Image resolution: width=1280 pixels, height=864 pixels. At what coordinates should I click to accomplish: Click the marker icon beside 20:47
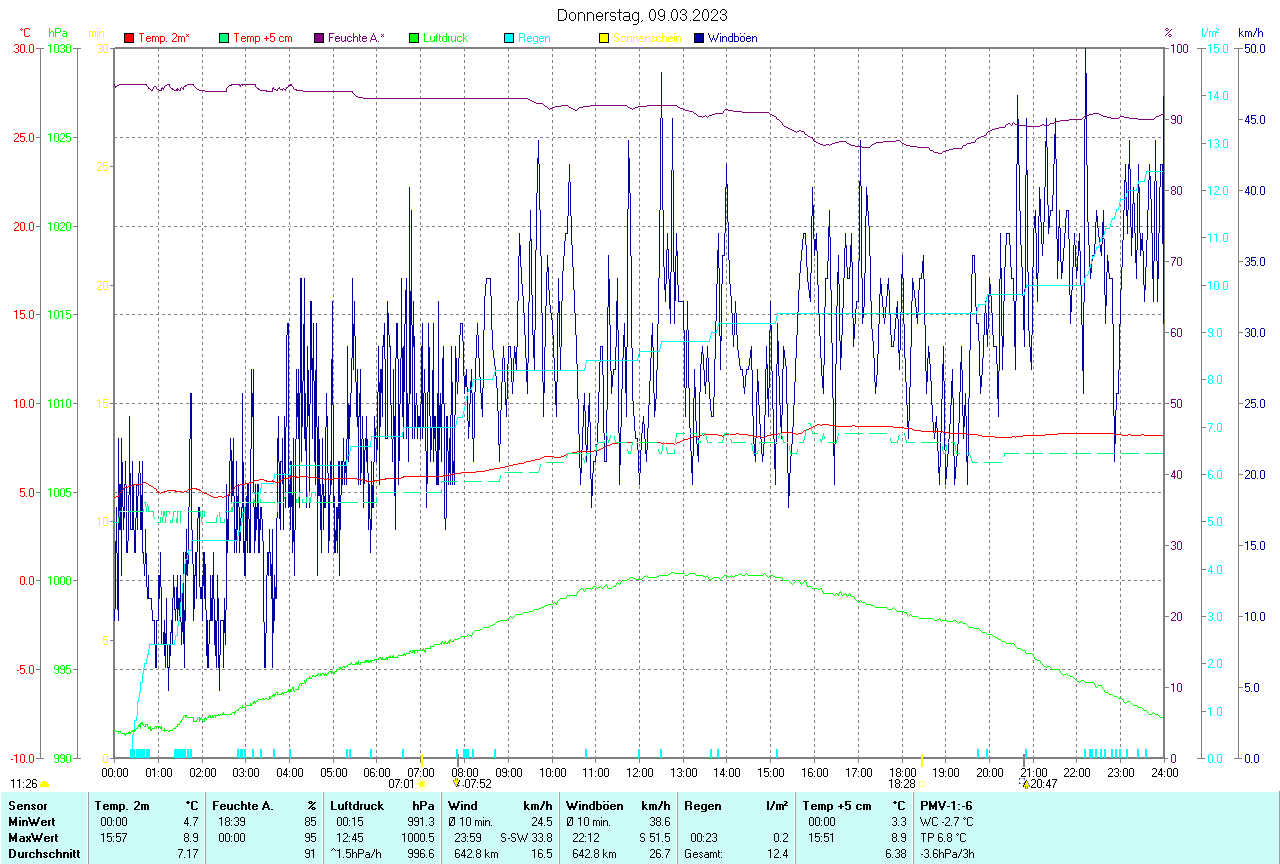1025,783
